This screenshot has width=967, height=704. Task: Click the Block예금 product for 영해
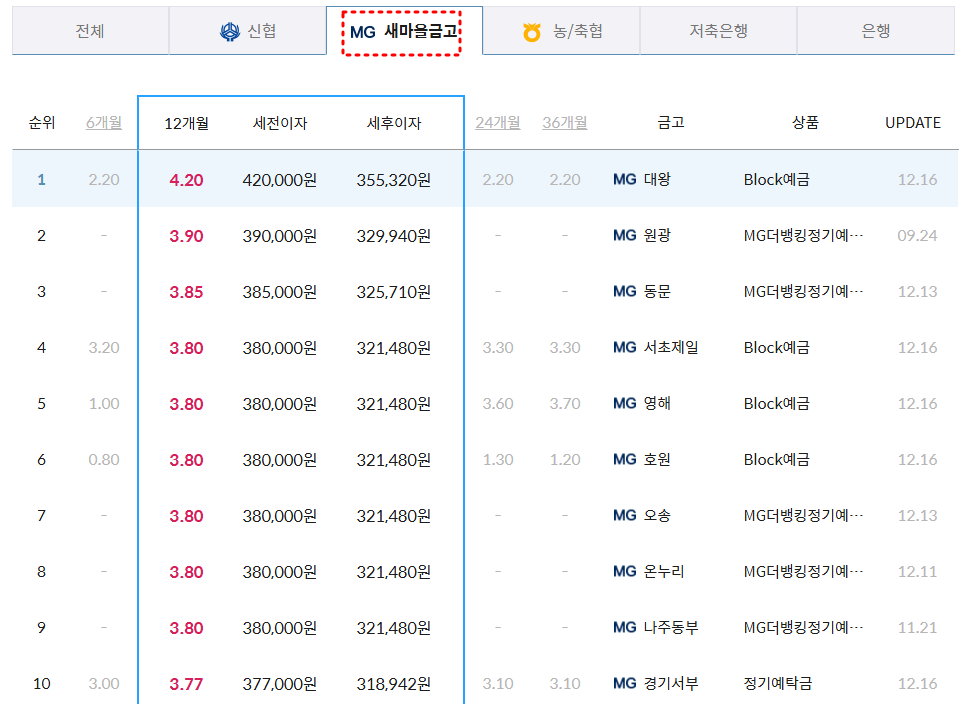click(x=776, y=404)
